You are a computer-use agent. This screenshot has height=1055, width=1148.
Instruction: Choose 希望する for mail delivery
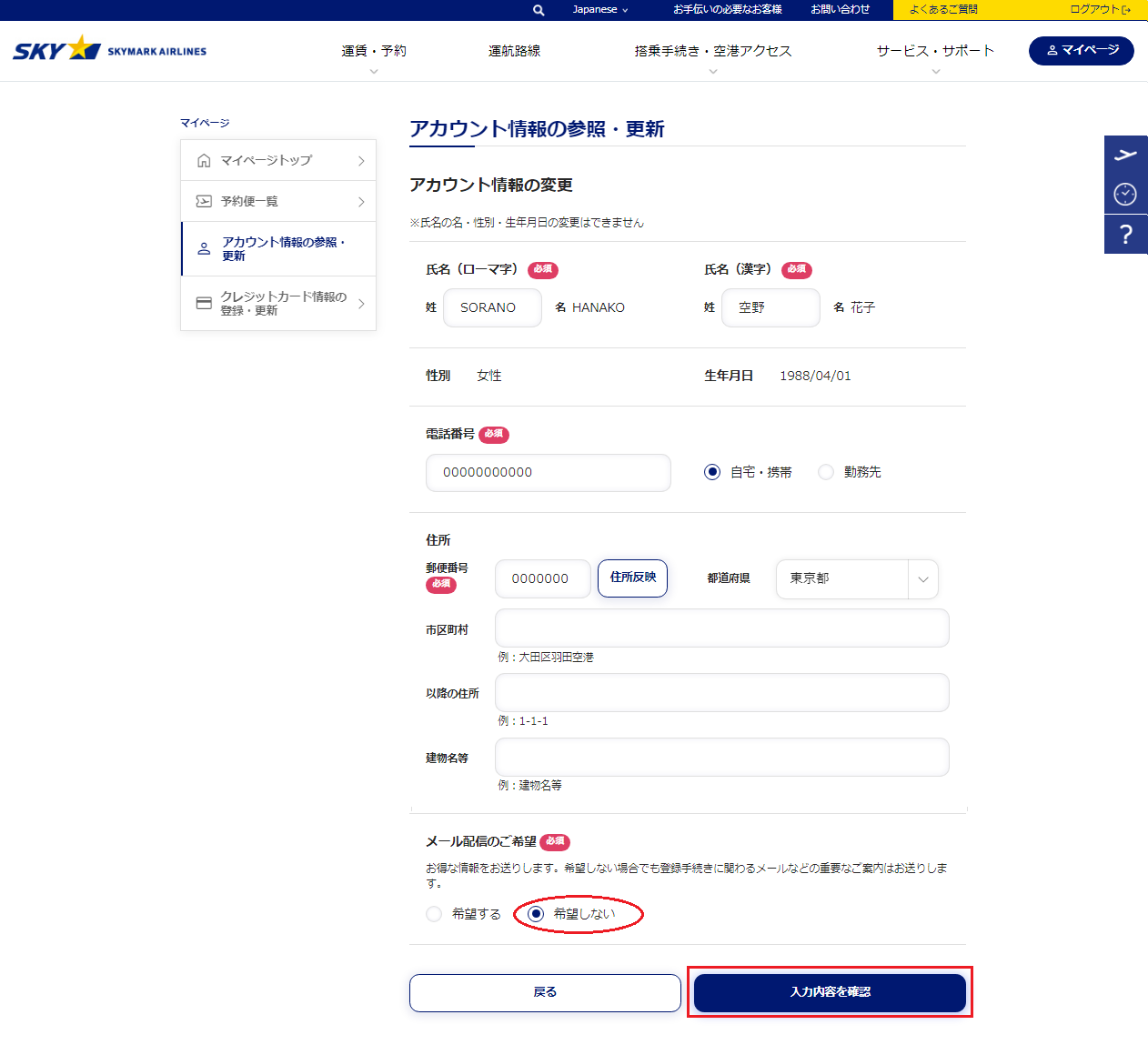pyautogui.click(x=434, y=914)
